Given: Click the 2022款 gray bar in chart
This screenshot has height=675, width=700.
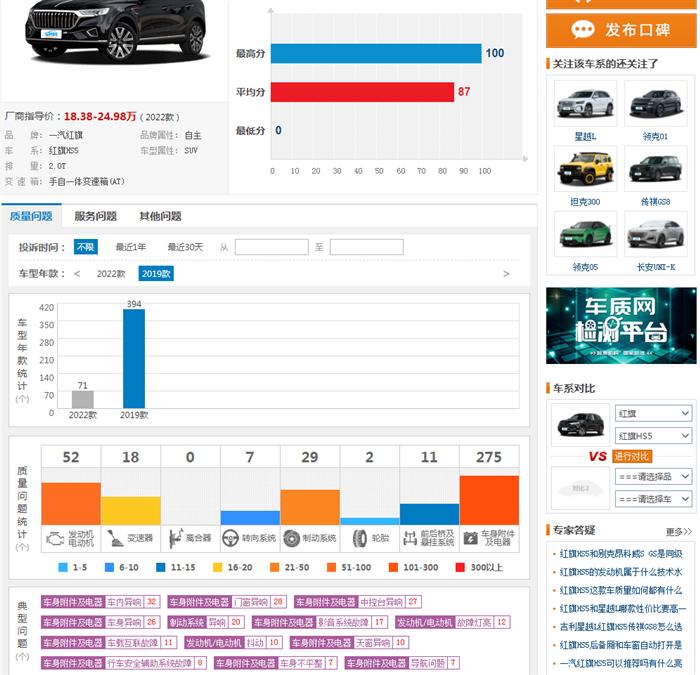Looking at the screenshot, I should 83,399.
